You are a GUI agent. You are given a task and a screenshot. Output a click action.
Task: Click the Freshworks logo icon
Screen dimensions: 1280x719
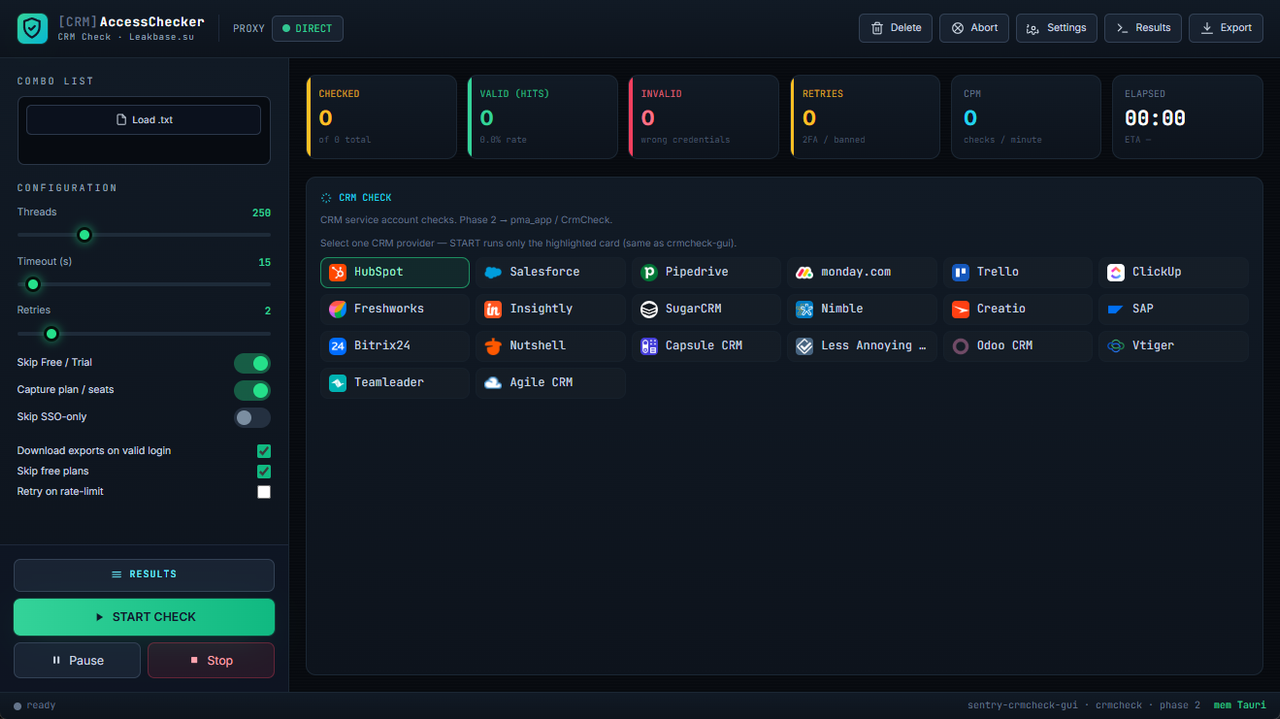[338, 309]
